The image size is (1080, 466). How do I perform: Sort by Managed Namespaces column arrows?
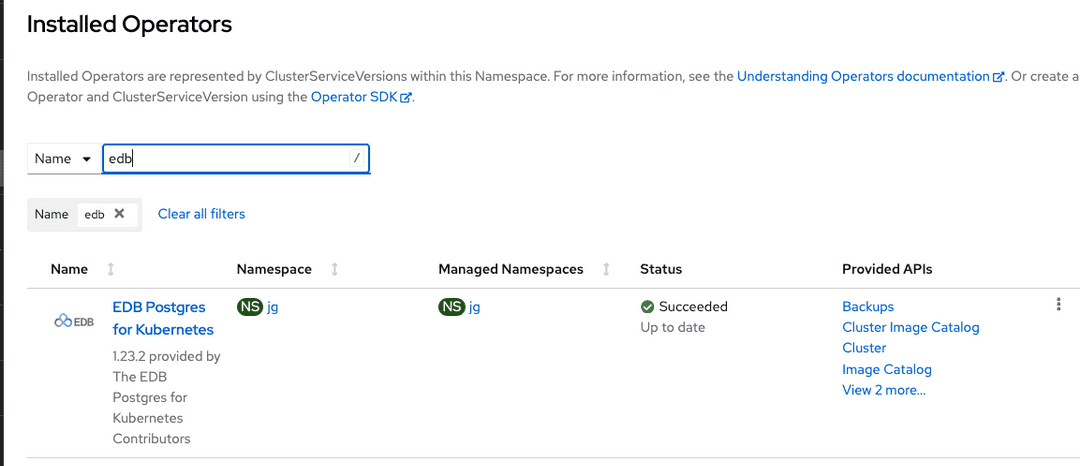[x=606, y=269]
